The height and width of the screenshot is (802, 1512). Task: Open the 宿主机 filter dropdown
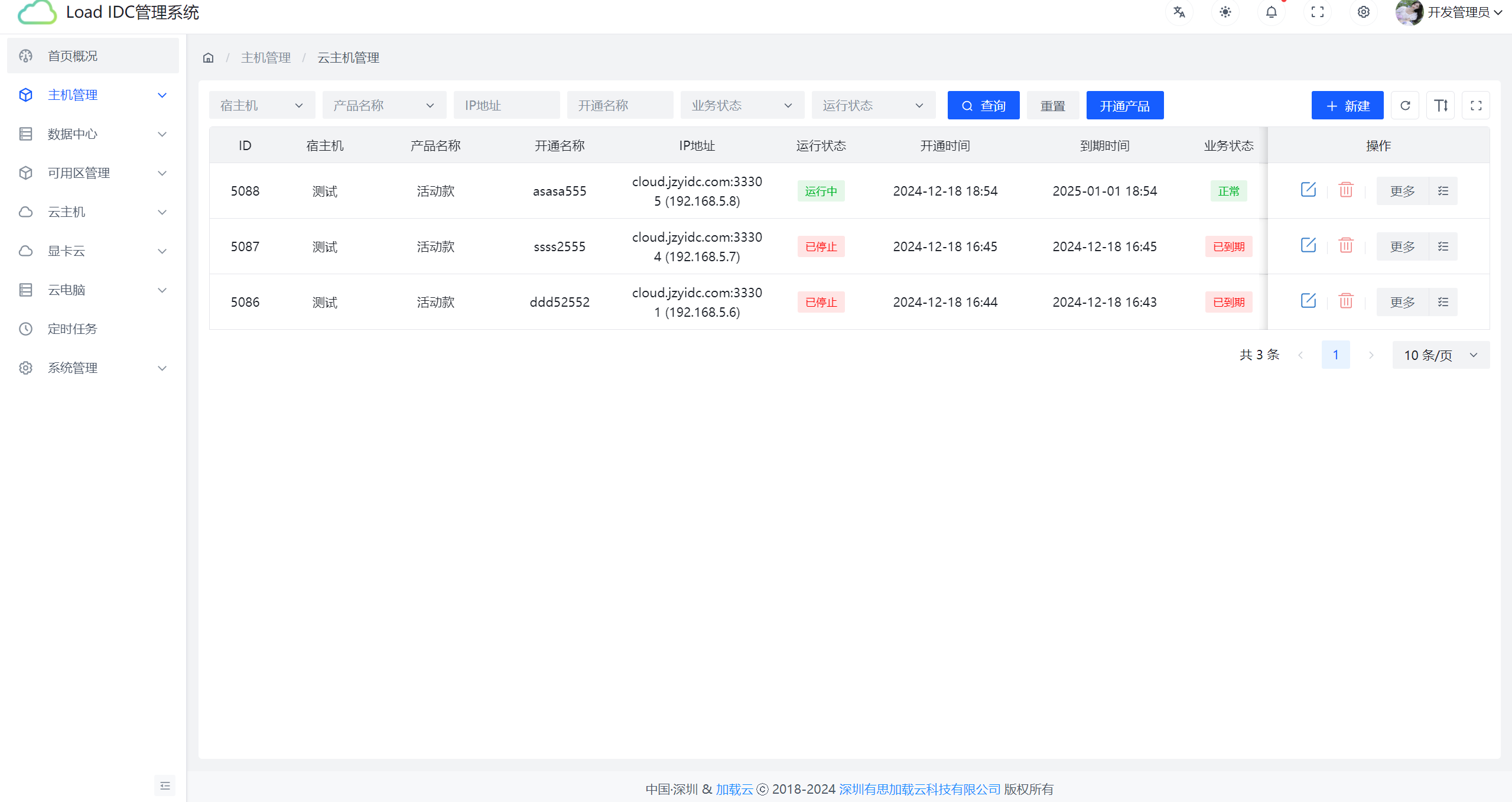pos(262,106)
